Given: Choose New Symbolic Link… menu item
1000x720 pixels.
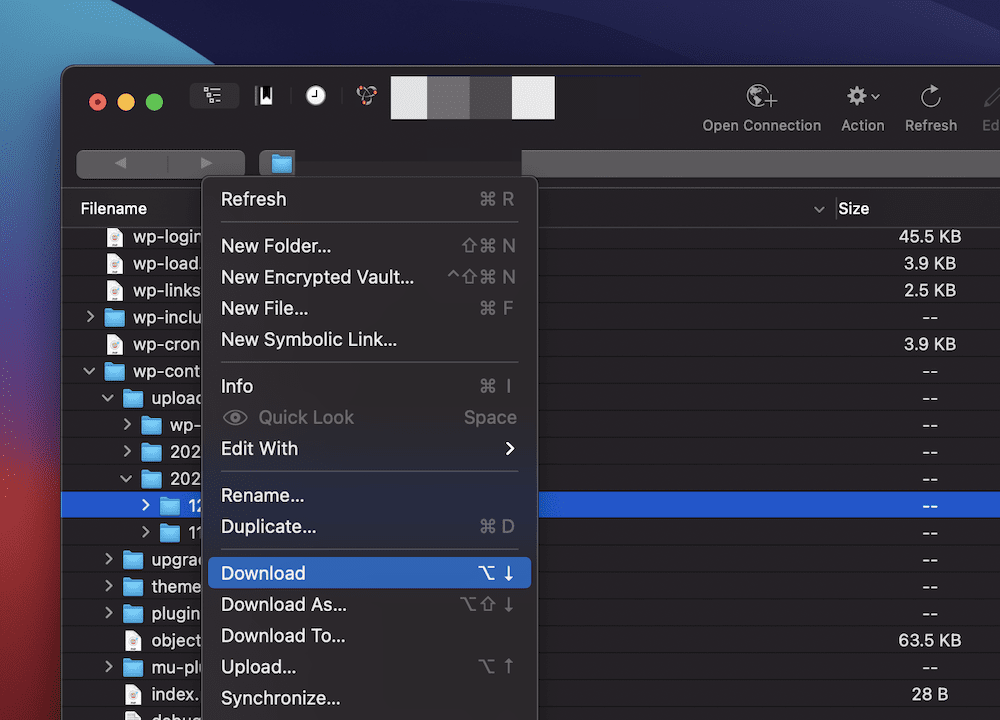Looking at the screenshot, I should point(369,340).
